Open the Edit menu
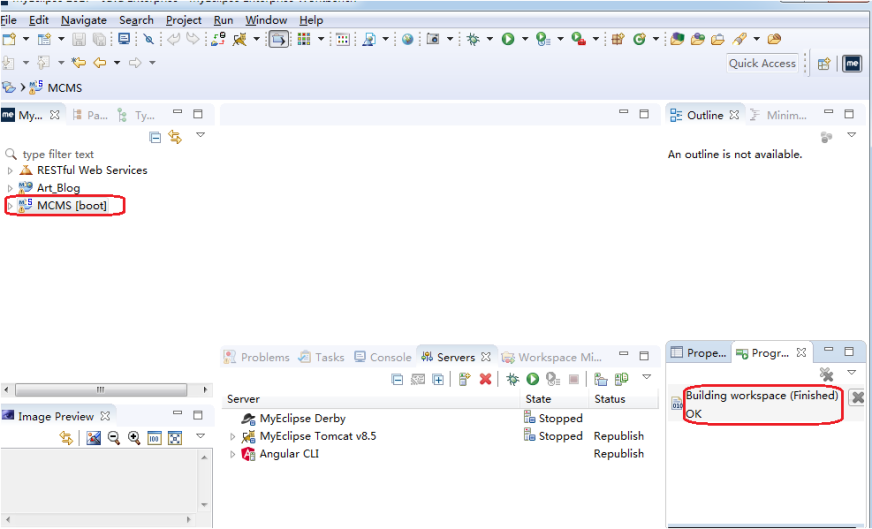This screenshot has height=529, width=872. [x=39, y=21]
